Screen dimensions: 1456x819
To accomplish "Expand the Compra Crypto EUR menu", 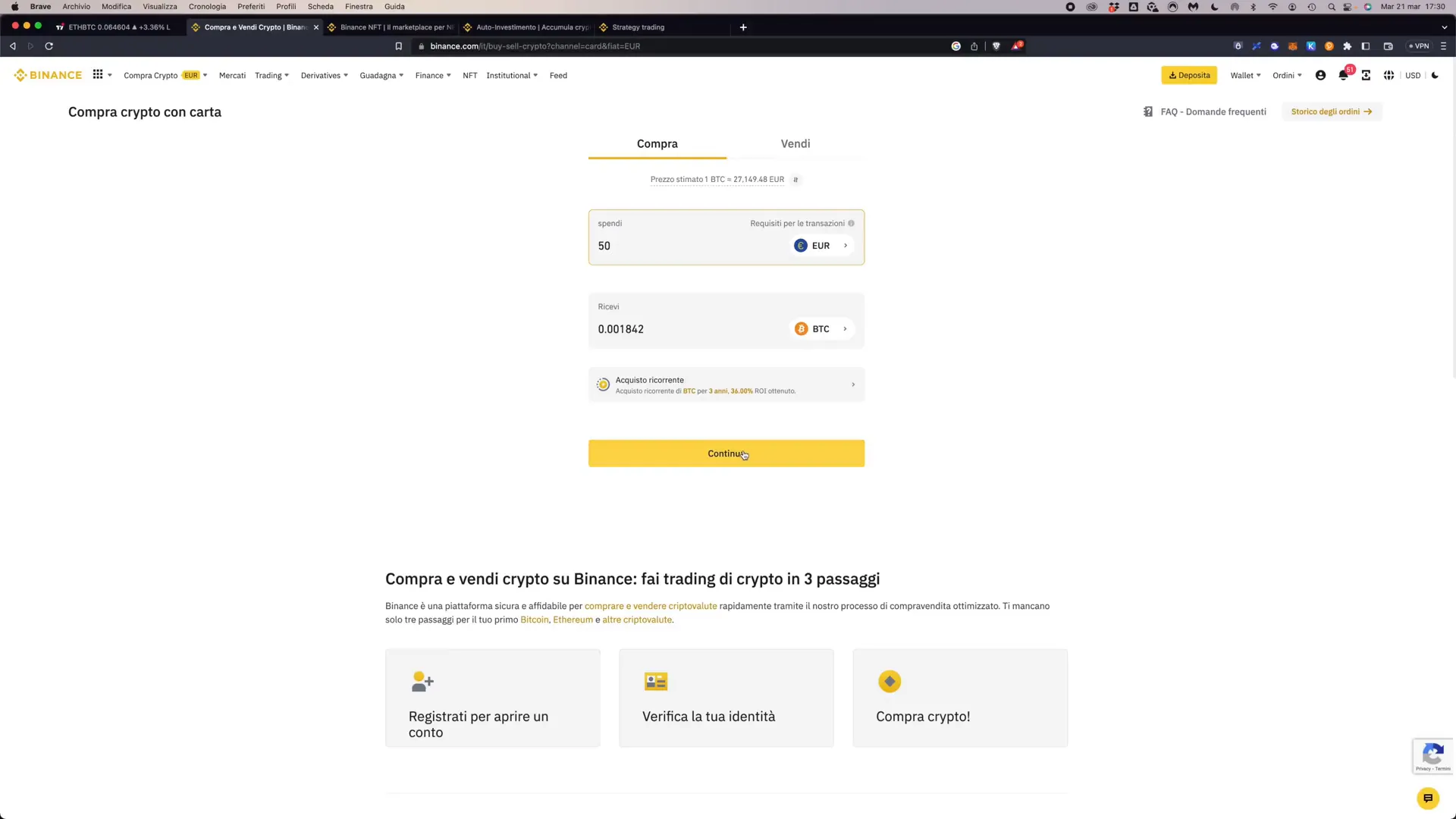I will [x=165, y=75].
